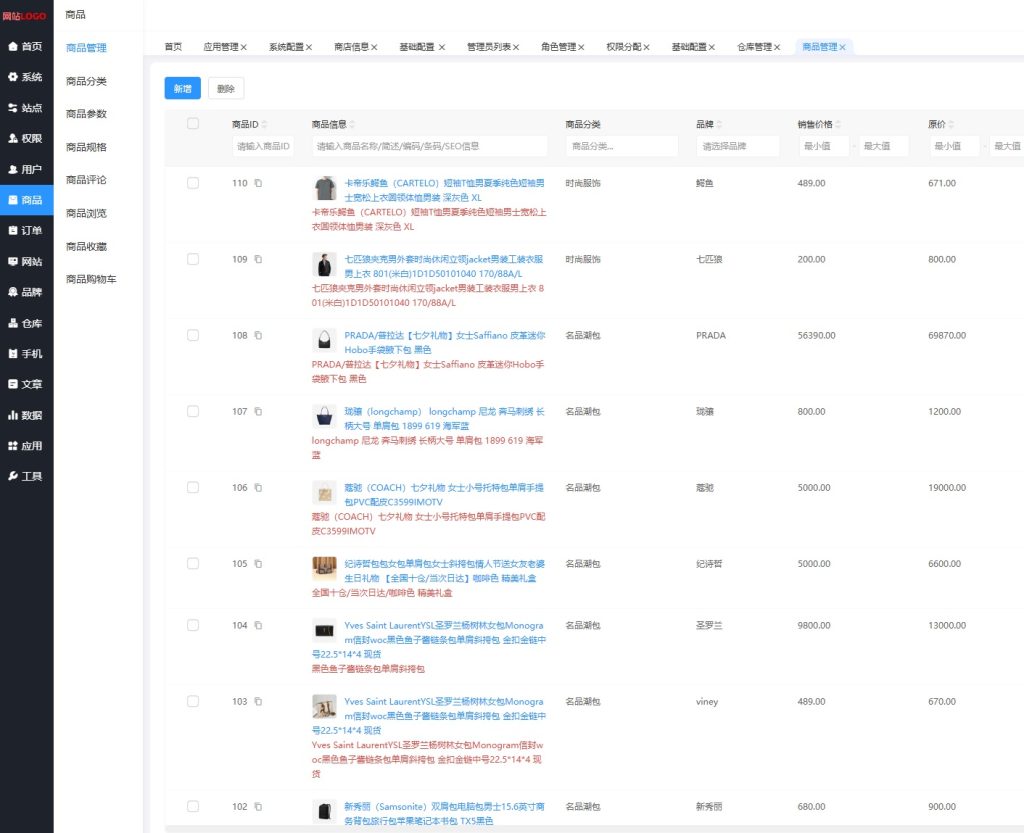Open the 订单 (Orders) sidebar icon
This screenshot has width=1024, height=833.
[13, 231]
